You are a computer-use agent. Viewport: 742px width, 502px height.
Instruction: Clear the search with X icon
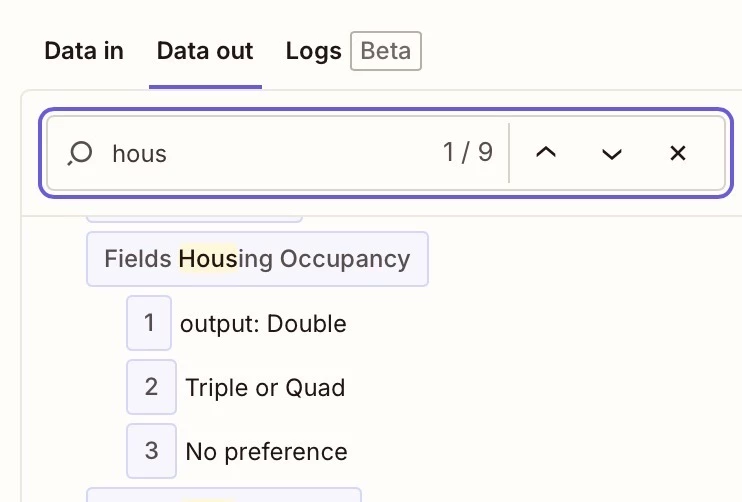point(678,153)
